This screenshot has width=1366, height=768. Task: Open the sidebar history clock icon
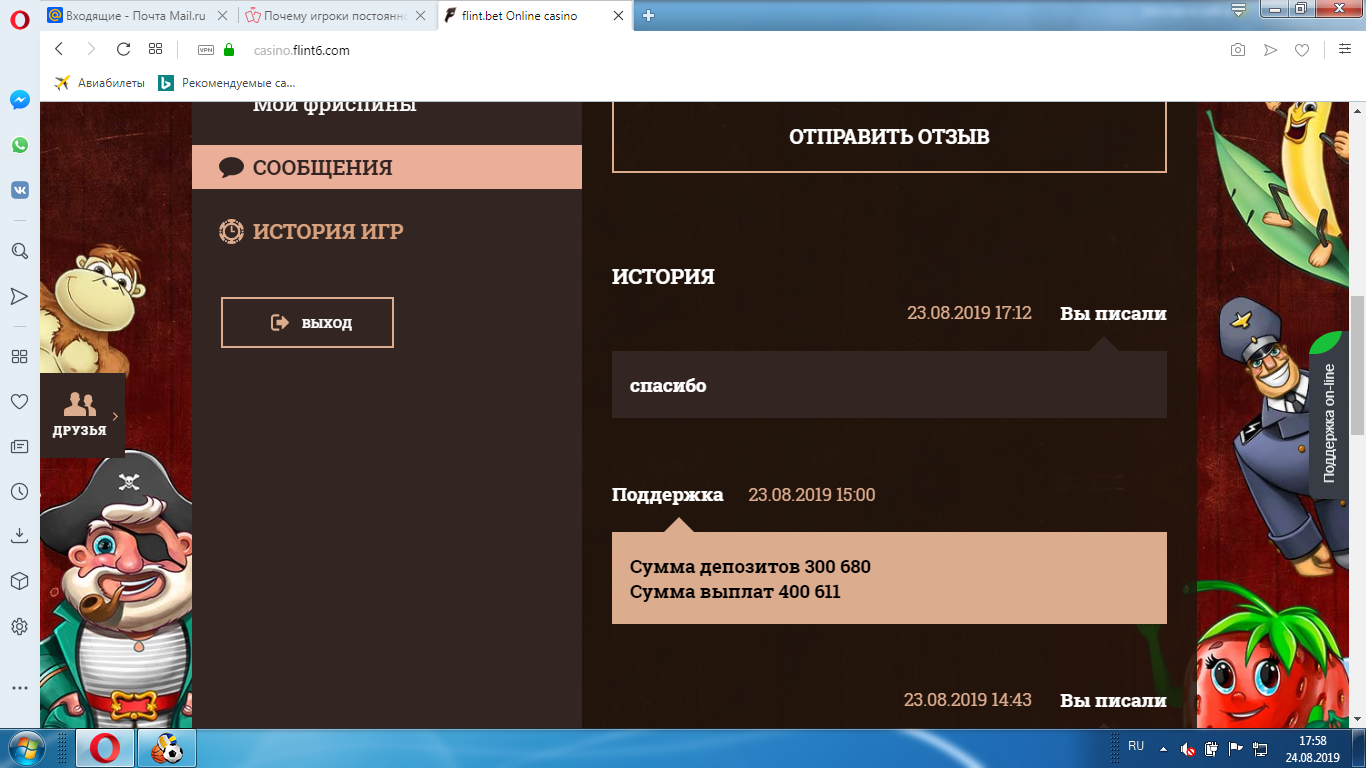tap(19, 491)
